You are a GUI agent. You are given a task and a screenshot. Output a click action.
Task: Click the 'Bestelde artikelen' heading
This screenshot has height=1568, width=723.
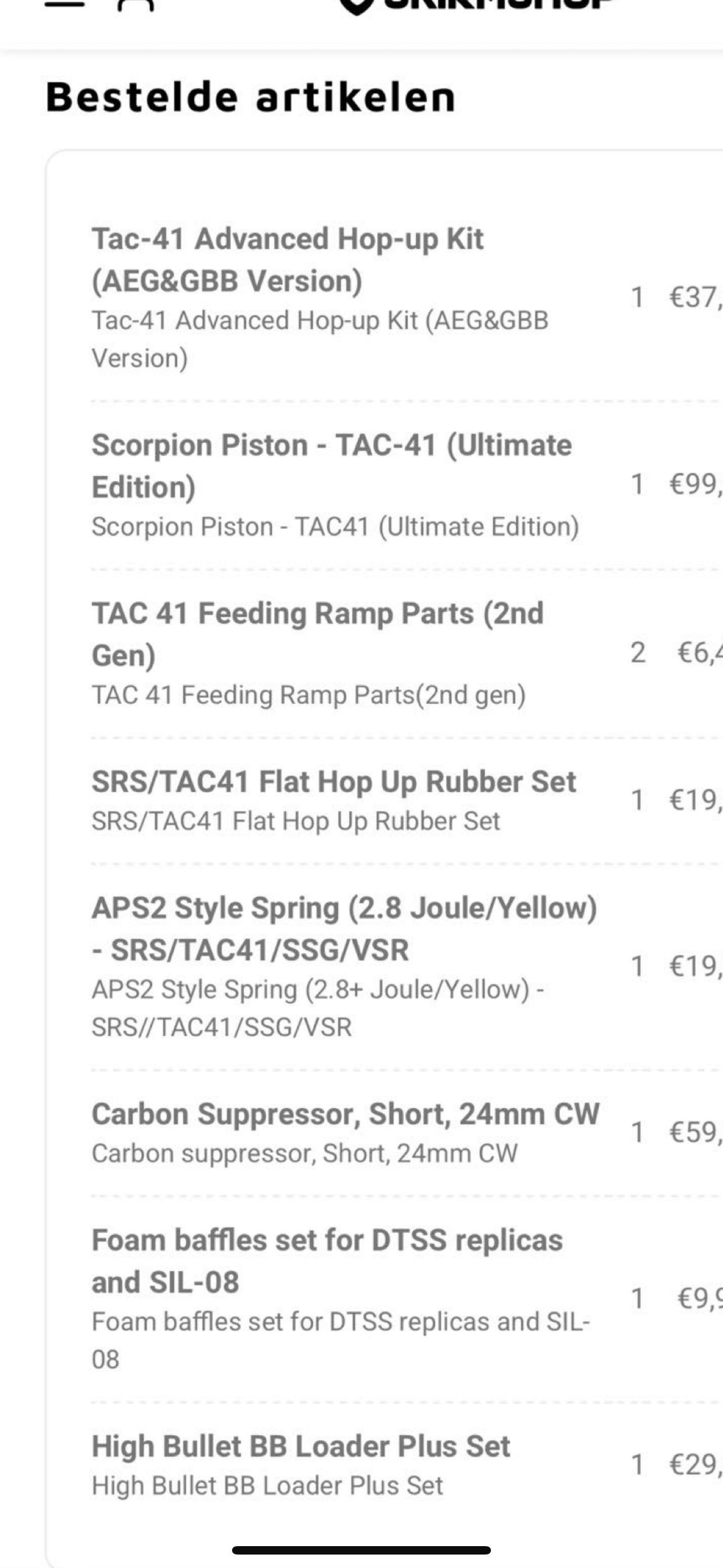(250, 98)
